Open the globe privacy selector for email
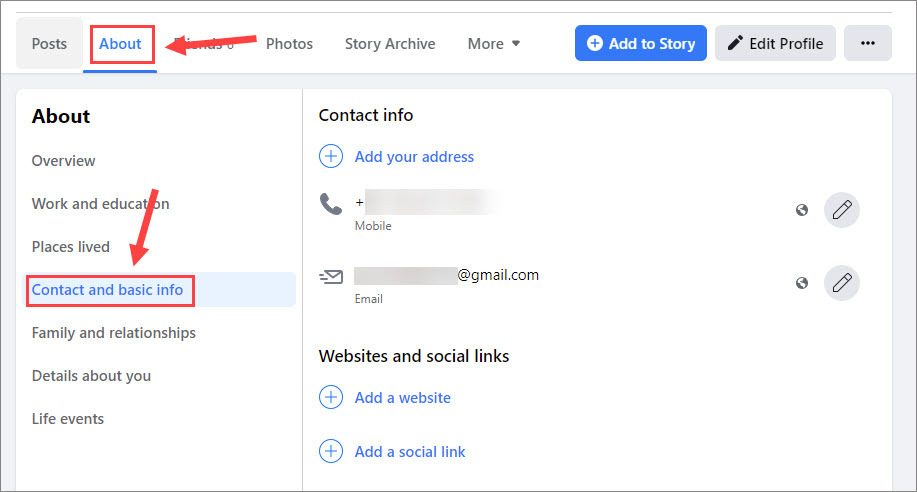 (802, 283)
